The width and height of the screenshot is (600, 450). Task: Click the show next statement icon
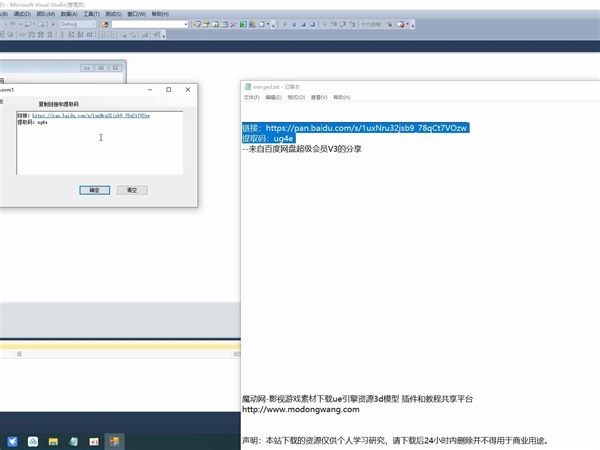325,24
